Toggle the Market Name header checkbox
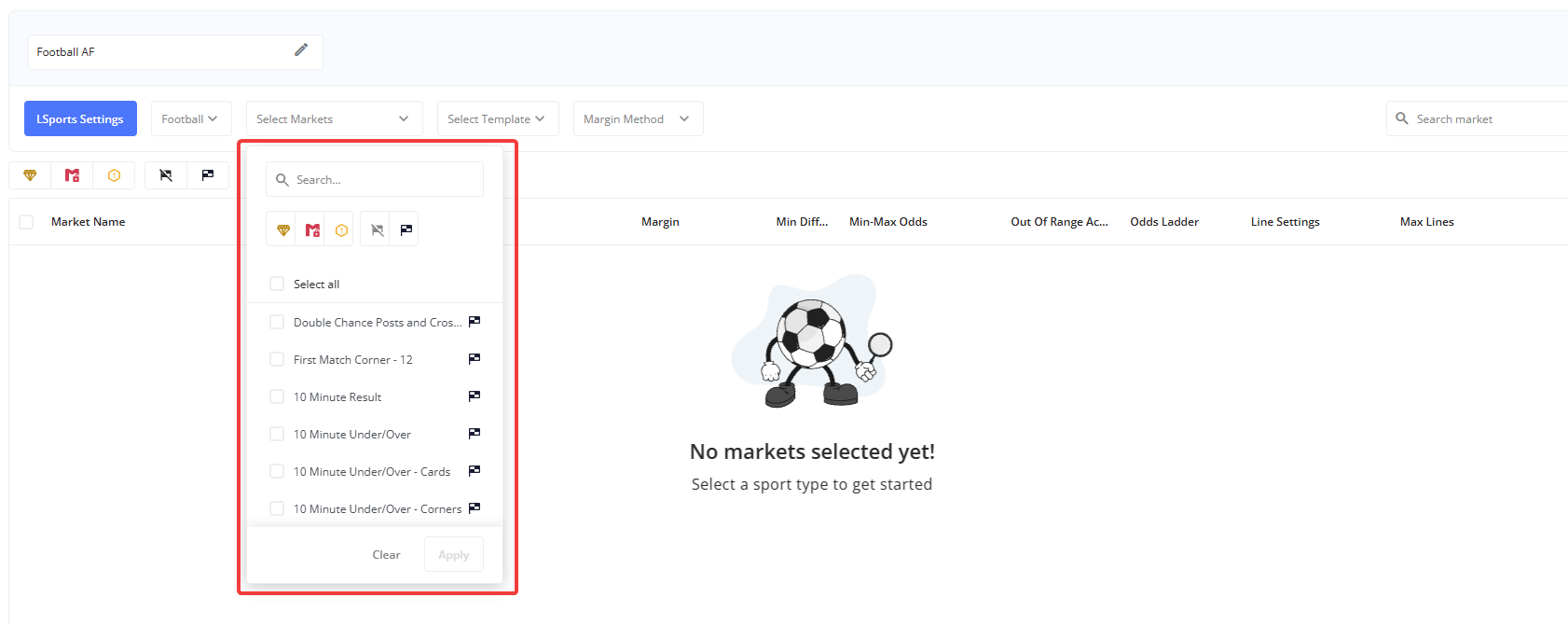The width and height of the screenshot is (1568, 625). coord(26,222)
